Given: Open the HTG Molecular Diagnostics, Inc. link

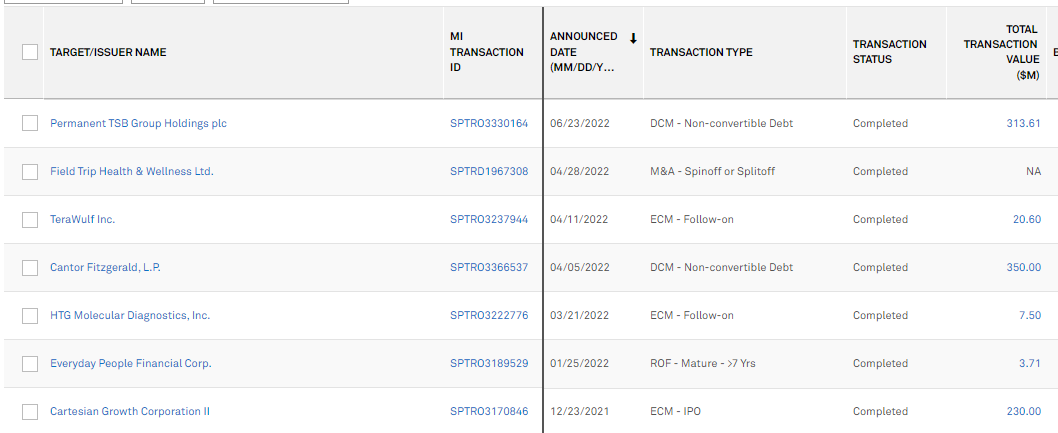Looking at the screenshot, I should 130,315.
